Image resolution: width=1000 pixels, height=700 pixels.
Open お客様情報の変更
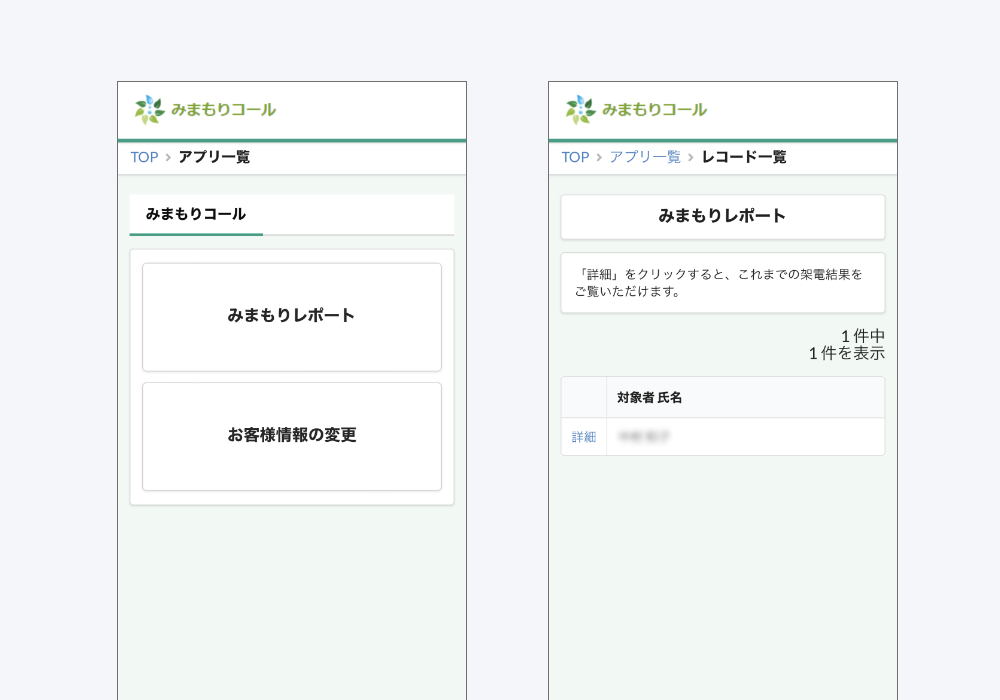tap(291, 436)
